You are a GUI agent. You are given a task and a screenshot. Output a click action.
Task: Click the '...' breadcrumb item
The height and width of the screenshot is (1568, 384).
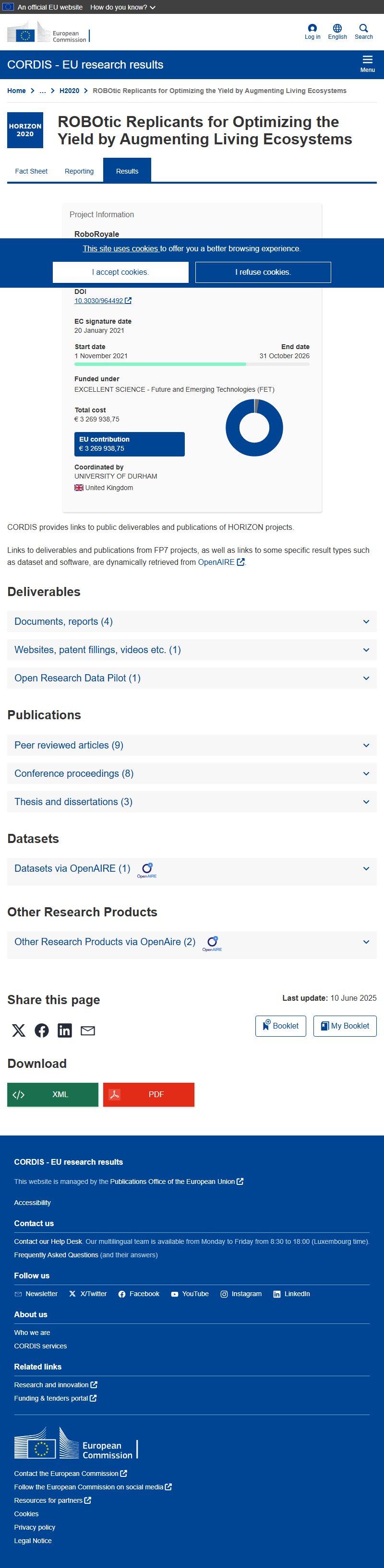pos(43,91)
